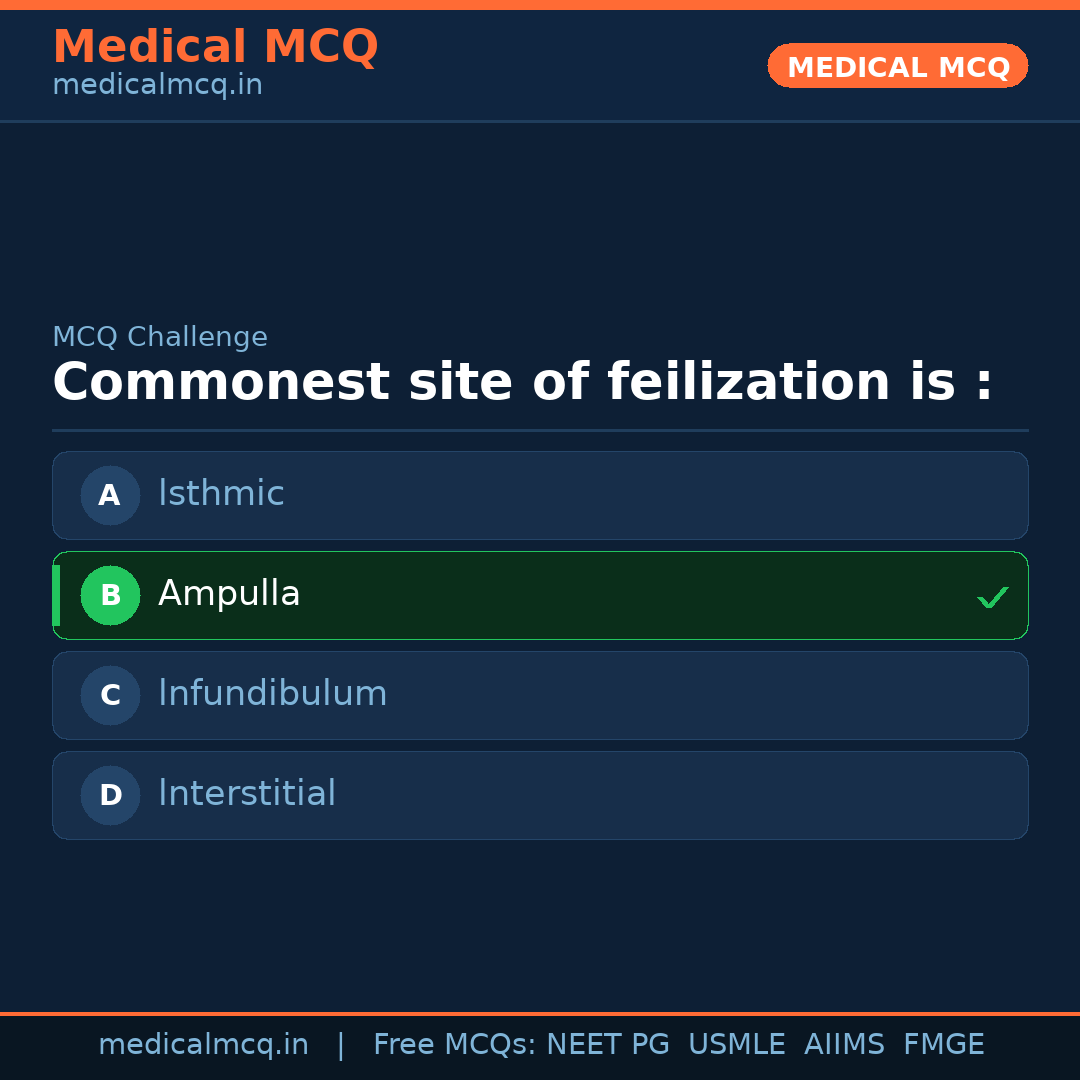Click FMGE in the footer
Screen dimensions: 1080x1080
(x=943, y=1045)
